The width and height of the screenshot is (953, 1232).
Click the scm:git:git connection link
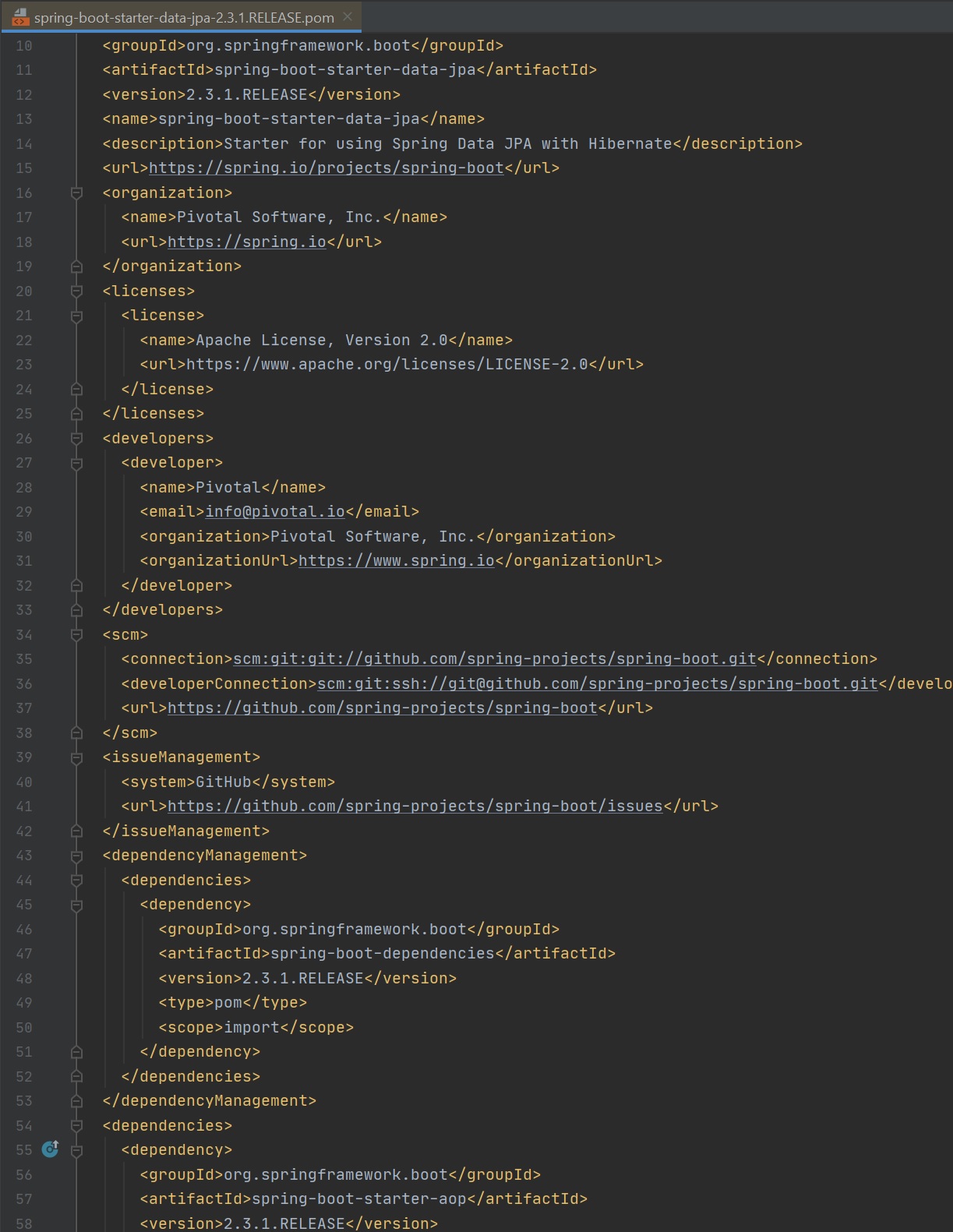pyautogui.click(x=494, y=659)
